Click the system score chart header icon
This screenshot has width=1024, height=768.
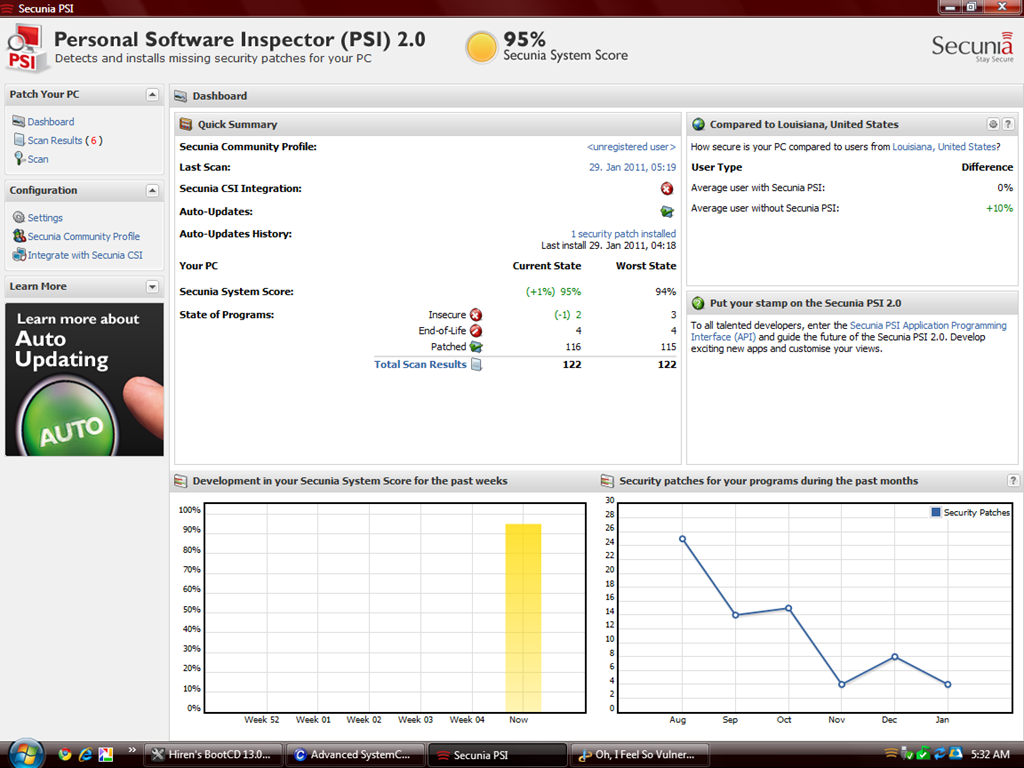coord(180,481)
